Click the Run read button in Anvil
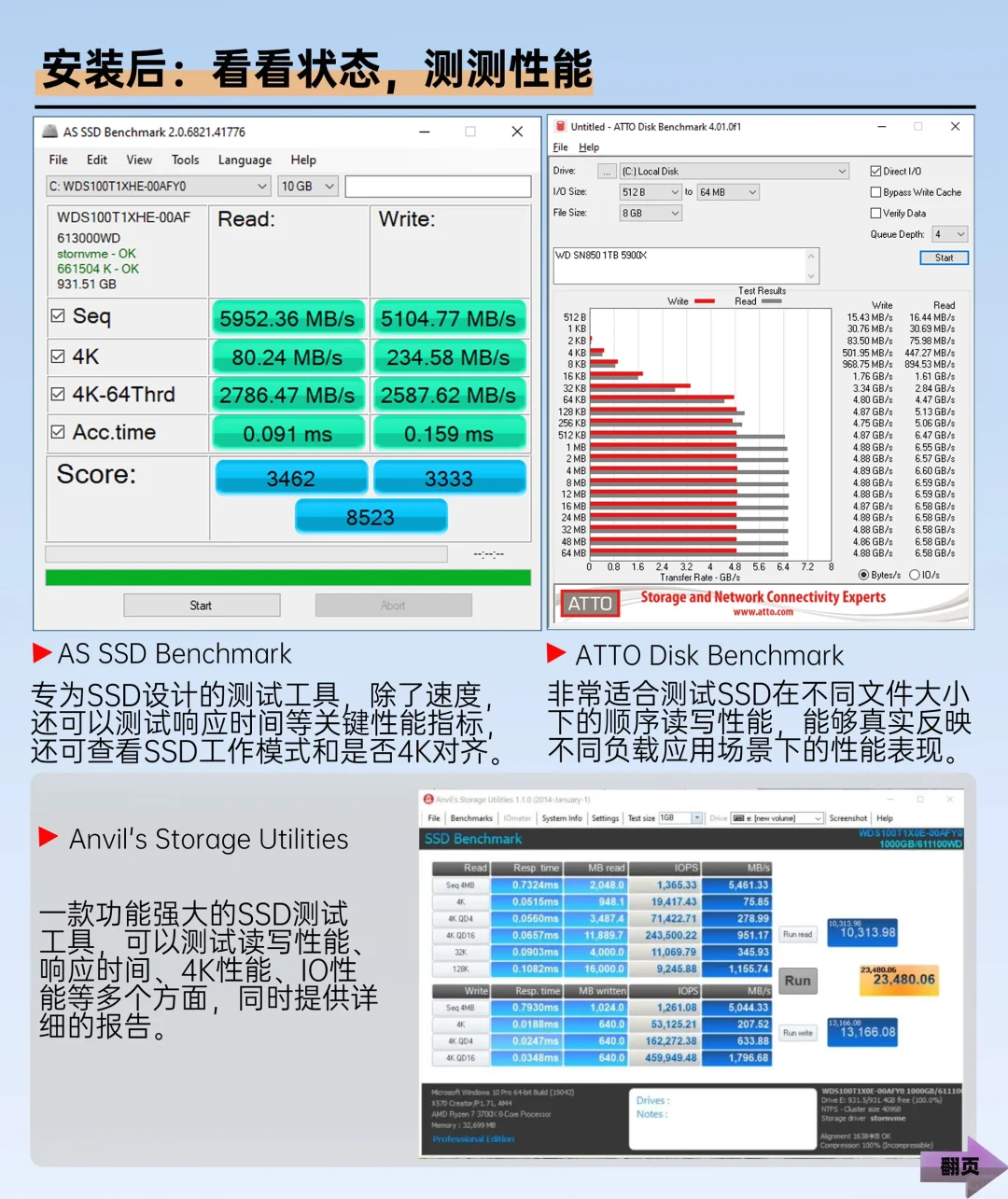This screenshot has width=1008, height=1199. [x=797, y=934]
